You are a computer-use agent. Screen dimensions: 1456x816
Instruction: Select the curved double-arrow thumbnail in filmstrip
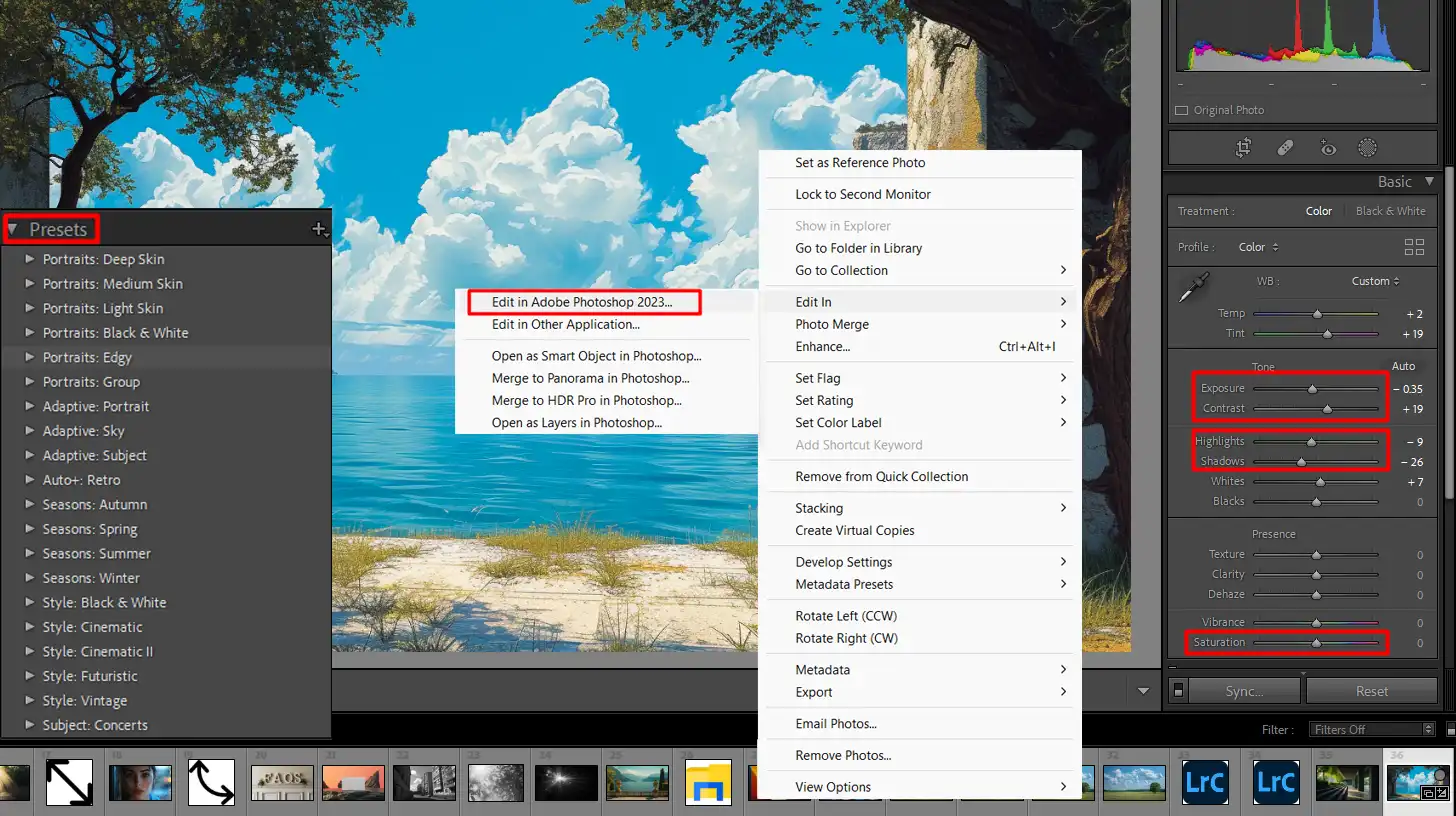coord(211,783)
